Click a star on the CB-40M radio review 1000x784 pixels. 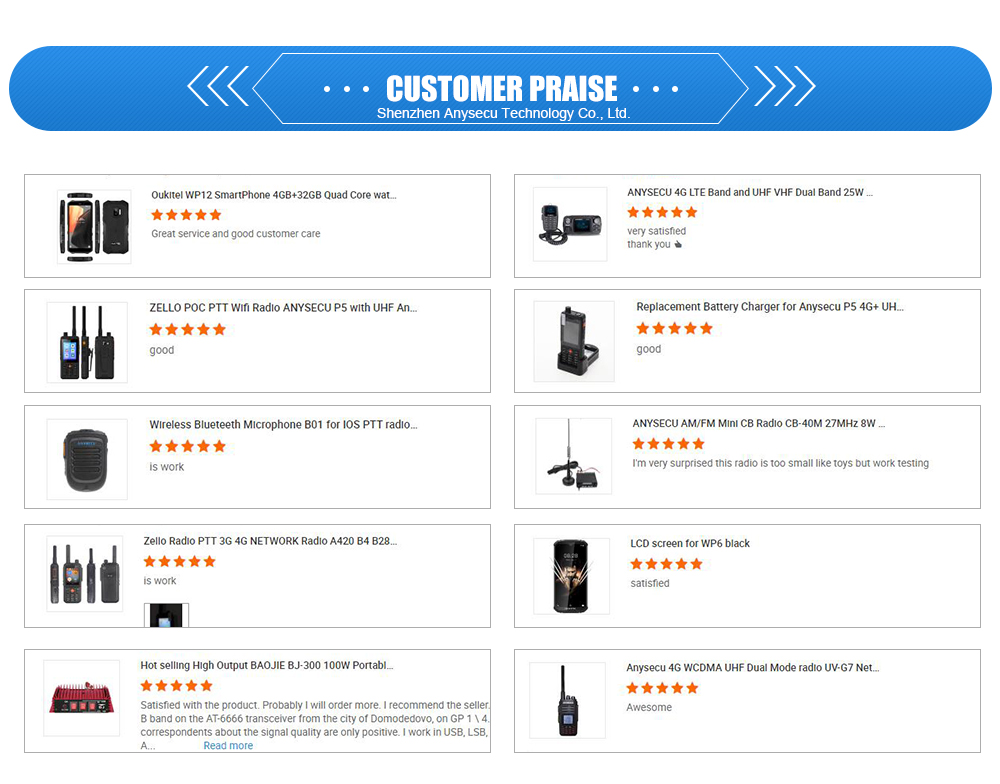[668, 443]
